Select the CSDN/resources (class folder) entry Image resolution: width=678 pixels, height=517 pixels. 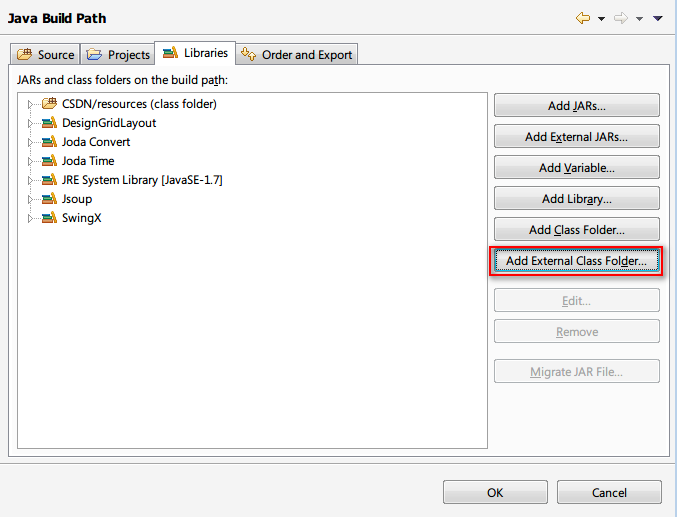139,104
